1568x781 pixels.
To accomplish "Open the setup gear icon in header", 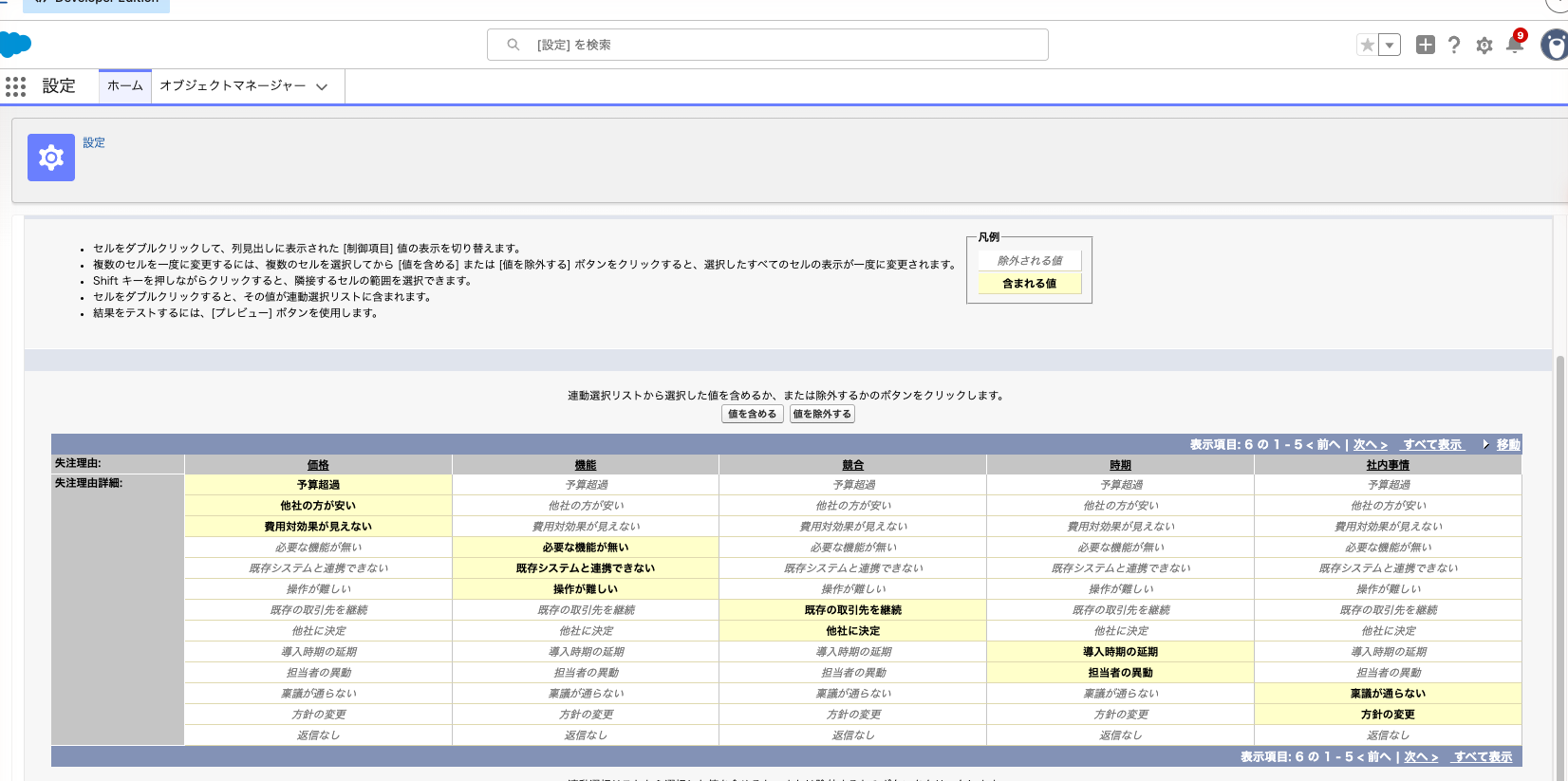I will tap(1484, 46).
